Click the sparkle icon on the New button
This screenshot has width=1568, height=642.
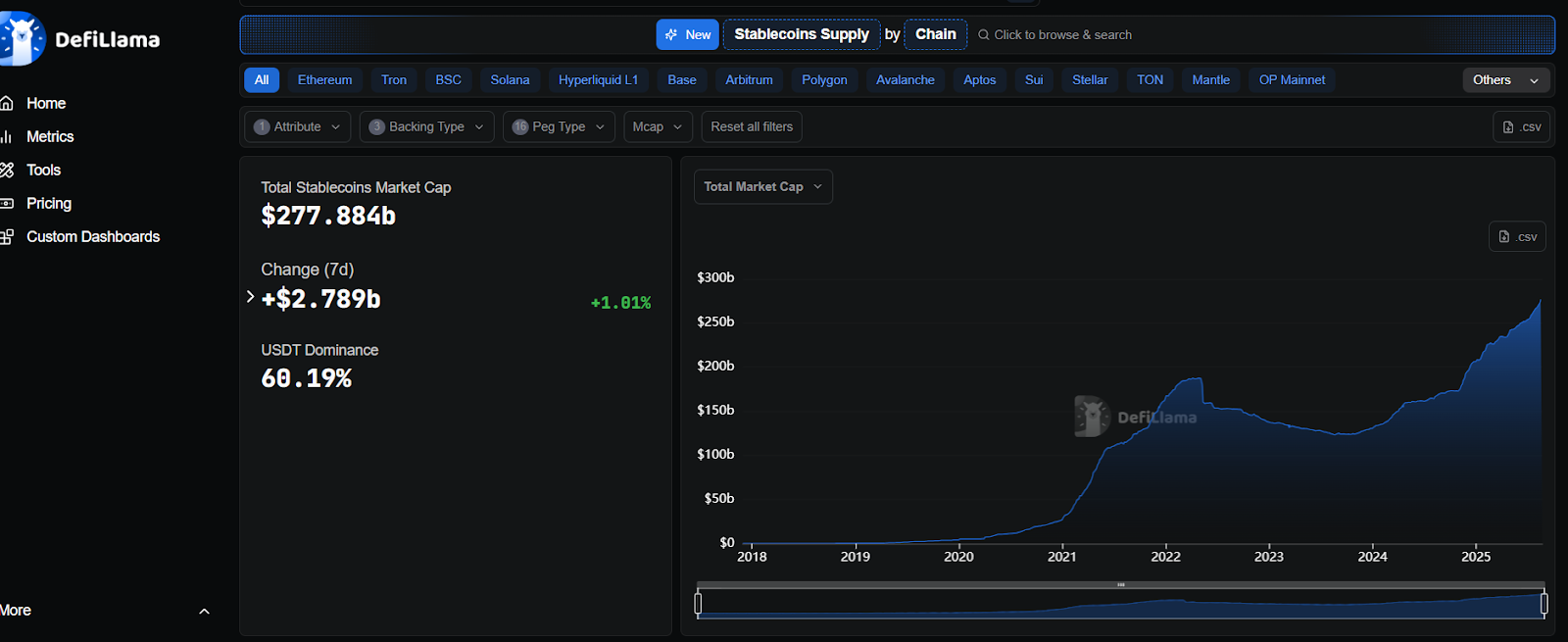pos(671,34)
